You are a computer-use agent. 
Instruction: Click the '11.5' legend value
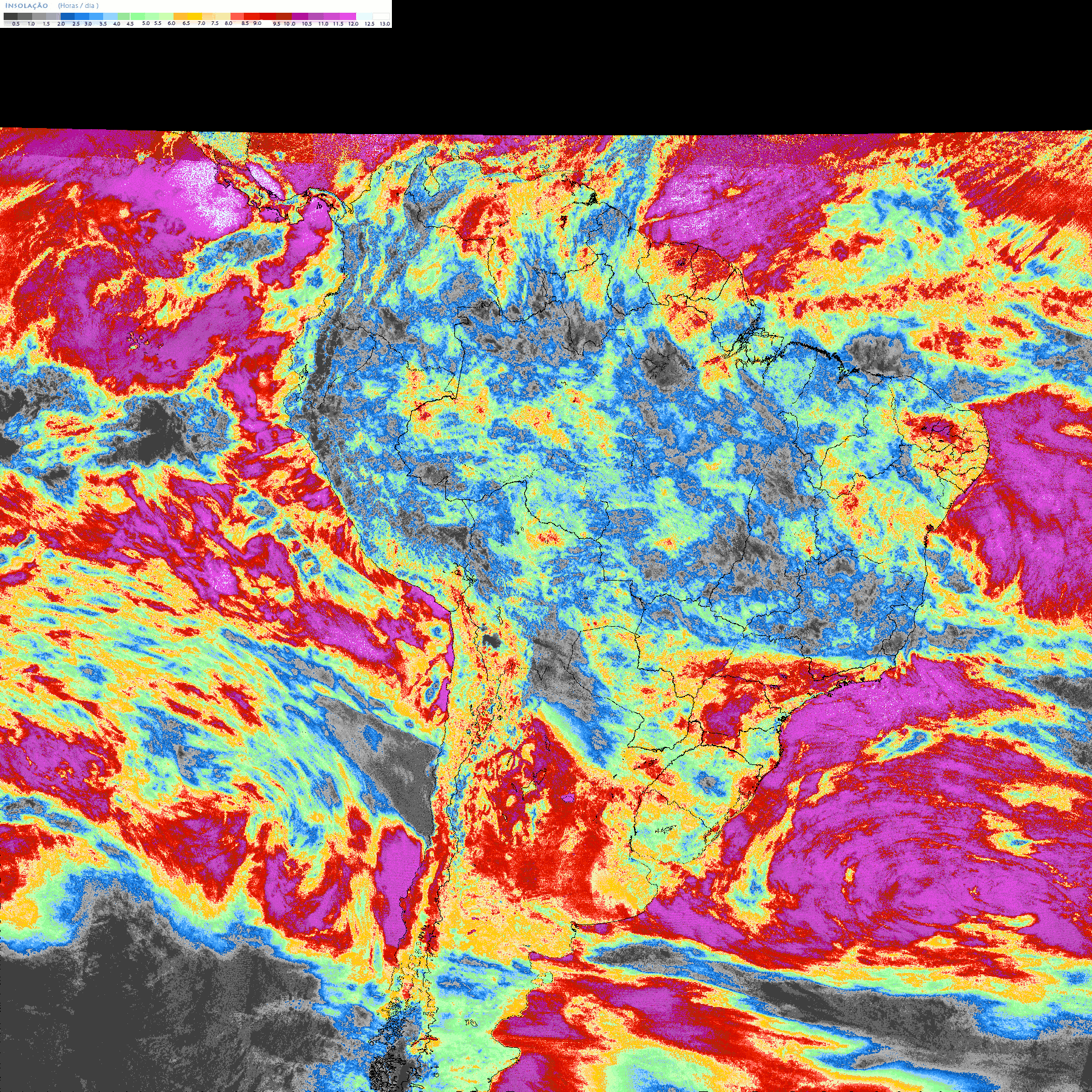tap(338, 24)
